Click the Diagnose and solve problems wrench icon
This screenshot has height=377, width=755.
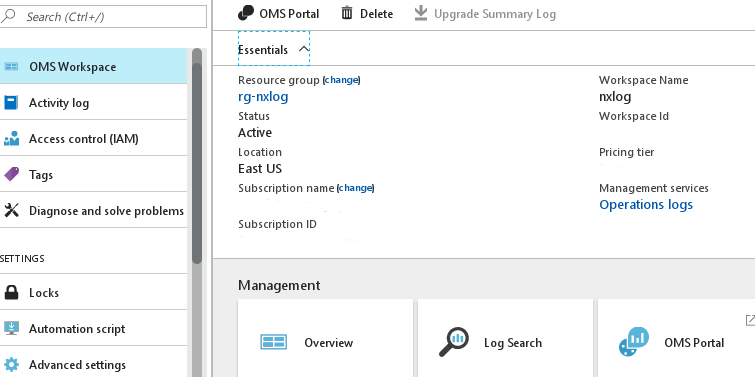pos(11,210)
